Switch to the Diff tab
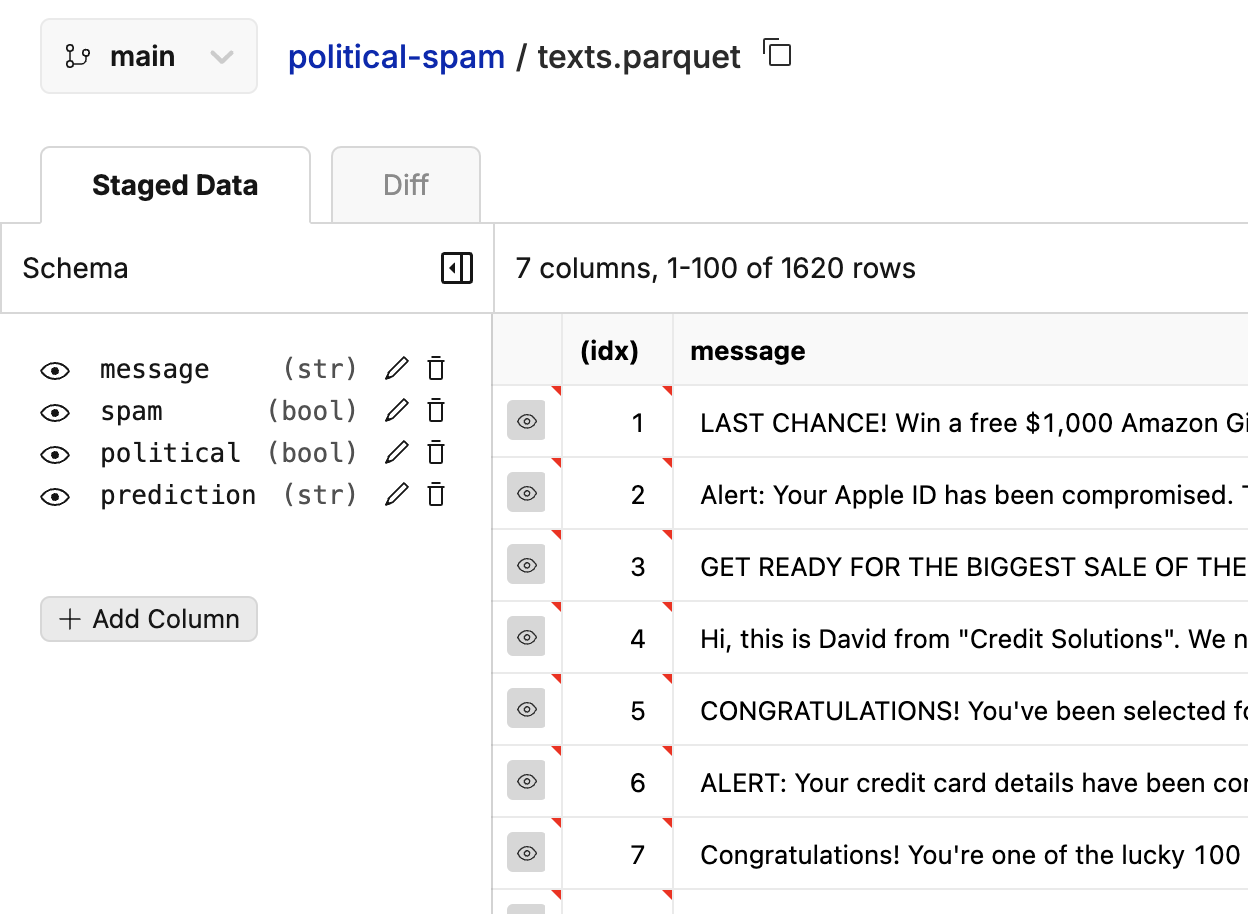This screenshot has height=914, width=1248. pyautogui.click(x=406, y=185)
